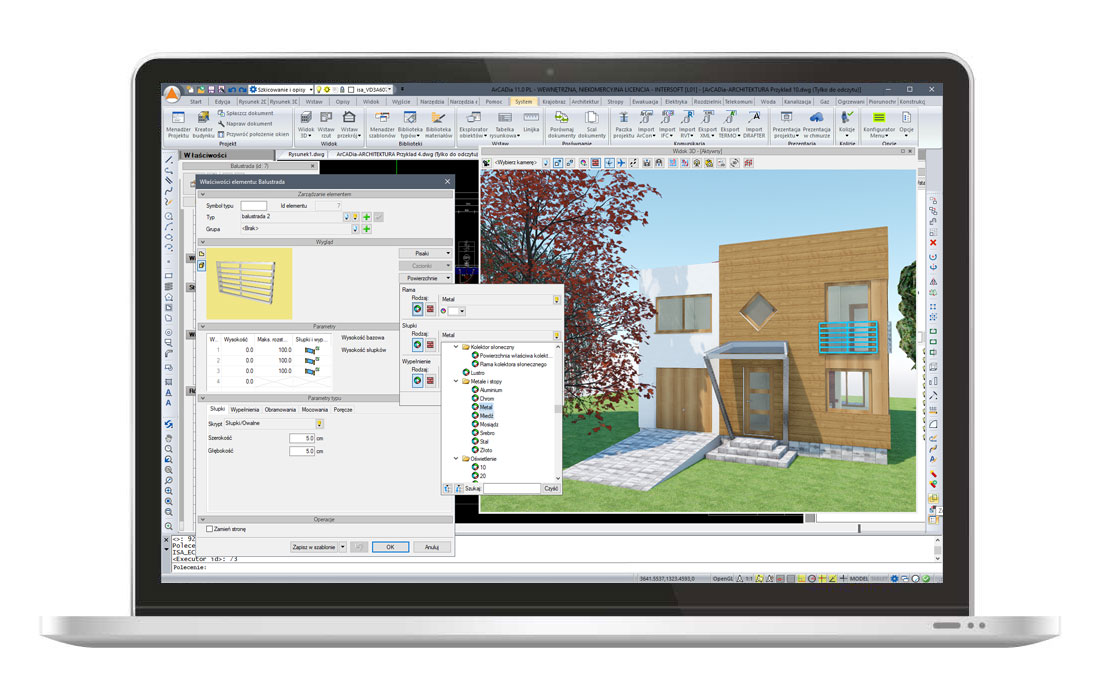Collapse the Kolektor słoneczny tree folder
The image size is (1100, 700).
pos(456,347)
